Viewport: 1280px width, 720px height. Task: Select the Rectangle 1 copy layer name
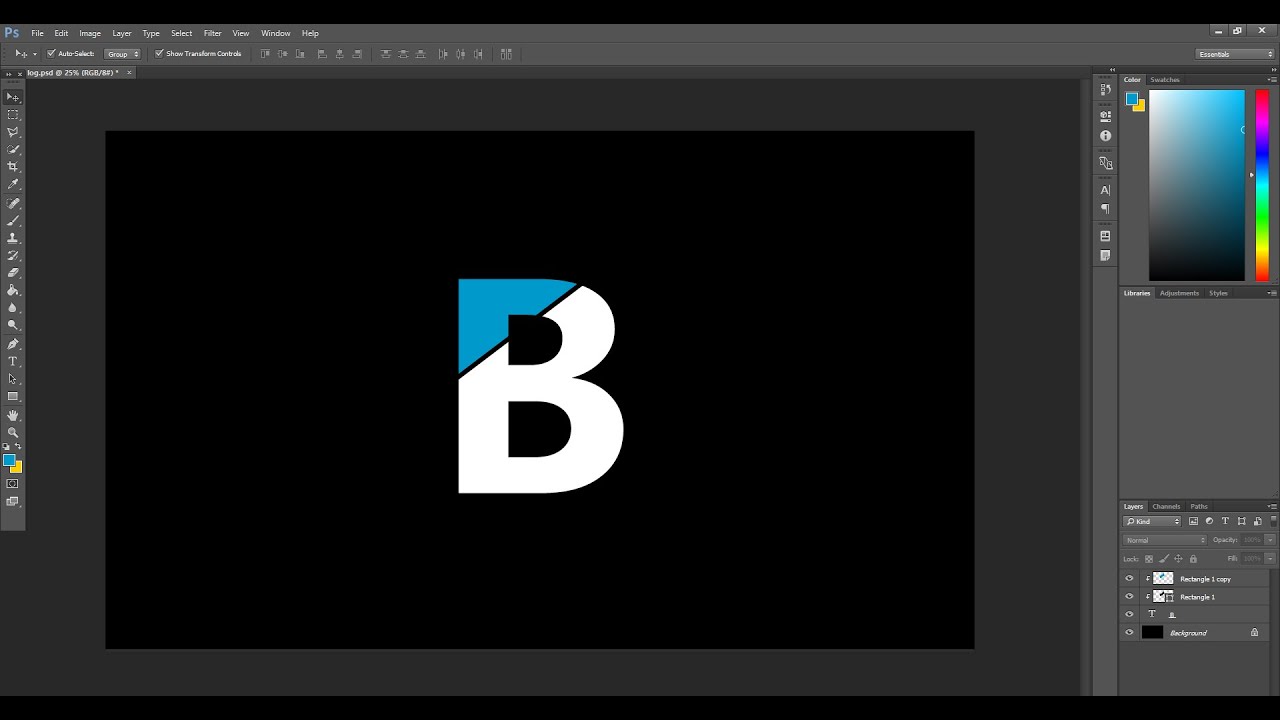(x=1205, y=579)
